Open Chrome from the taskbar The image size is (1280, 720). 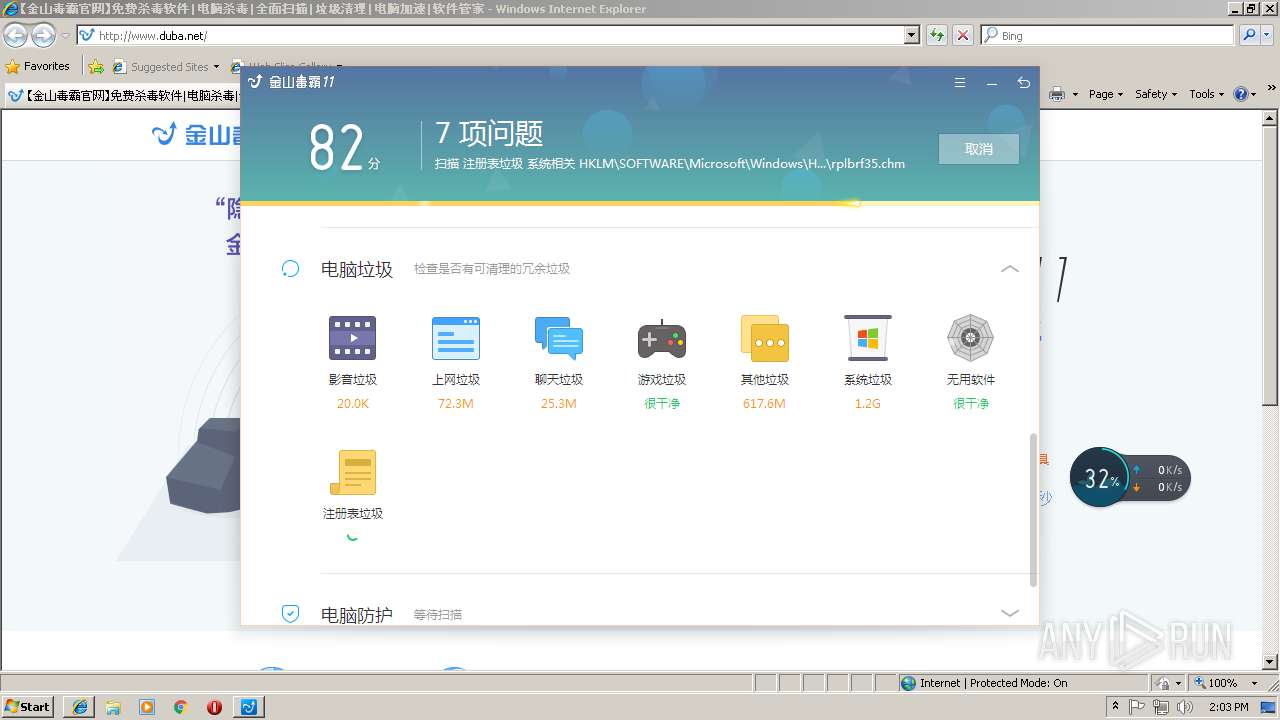pos(180,707)
